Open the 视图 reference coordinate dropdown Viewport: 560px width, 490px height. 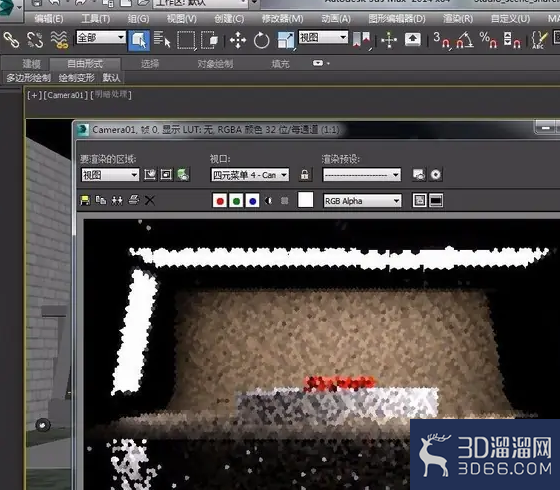point(323,37)
